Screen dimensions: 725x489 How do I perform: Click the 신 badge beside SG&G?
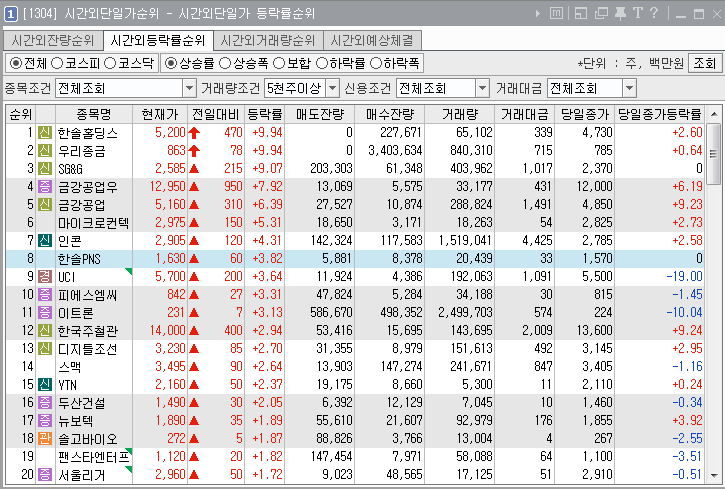click(45, 169)
